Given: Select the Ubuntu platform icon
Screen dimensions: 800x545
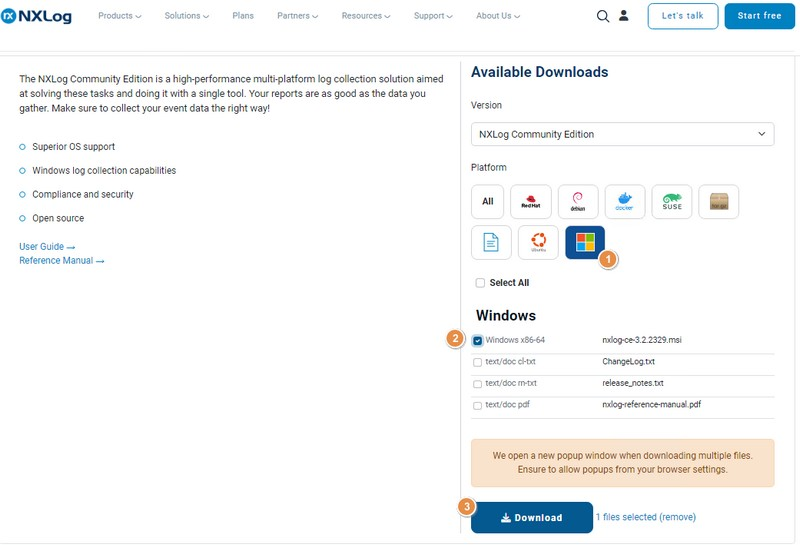Looking at the screenshot, I should tap(538, 242).
